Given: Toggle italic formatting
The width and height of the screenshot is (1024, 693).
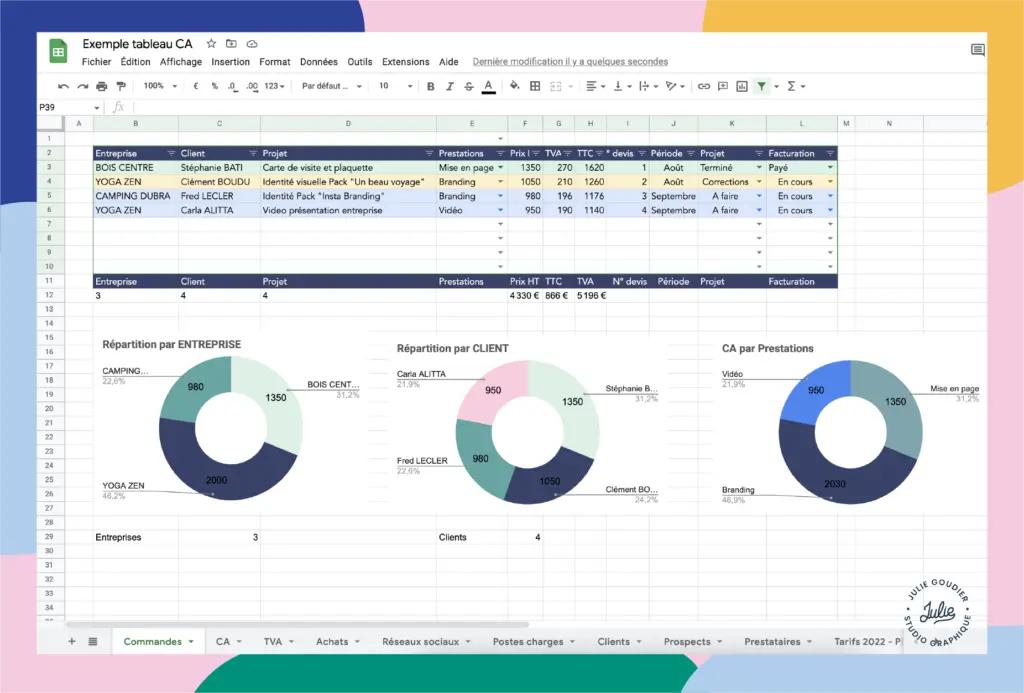Looking at the screenshot, I should (x=450, y=86).
